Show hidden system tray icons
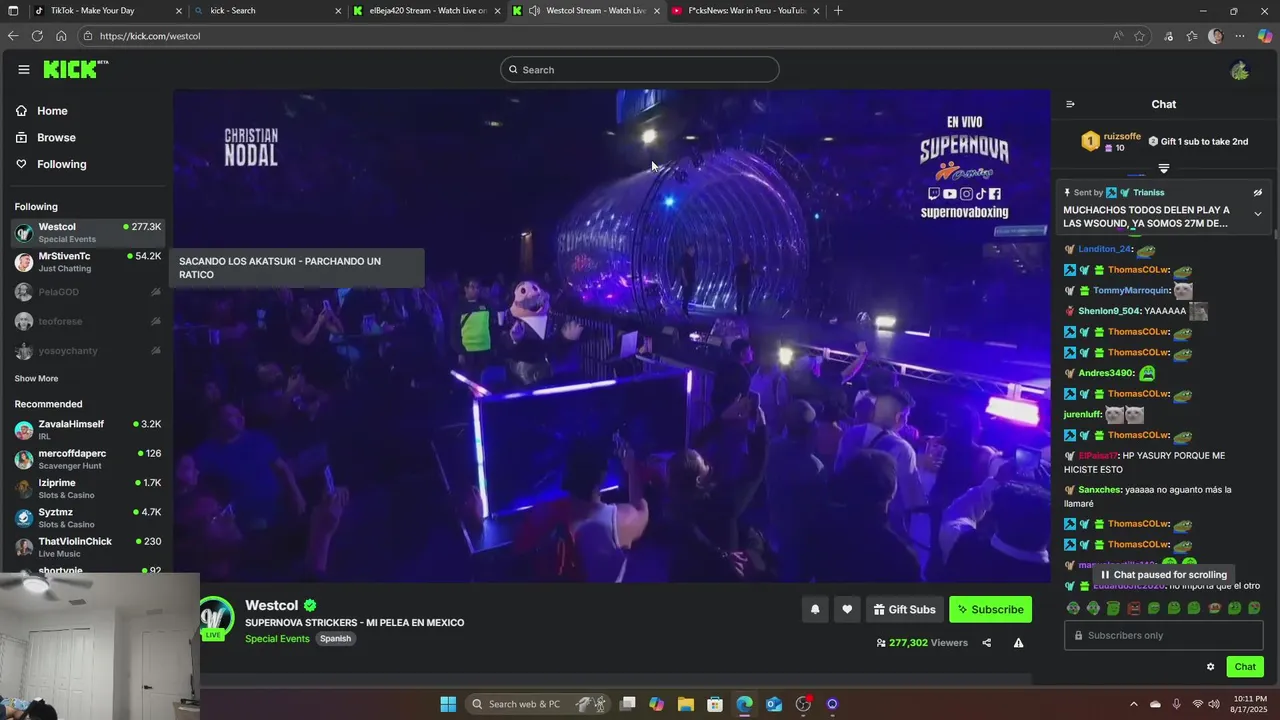 click(x=1134, y=704)
